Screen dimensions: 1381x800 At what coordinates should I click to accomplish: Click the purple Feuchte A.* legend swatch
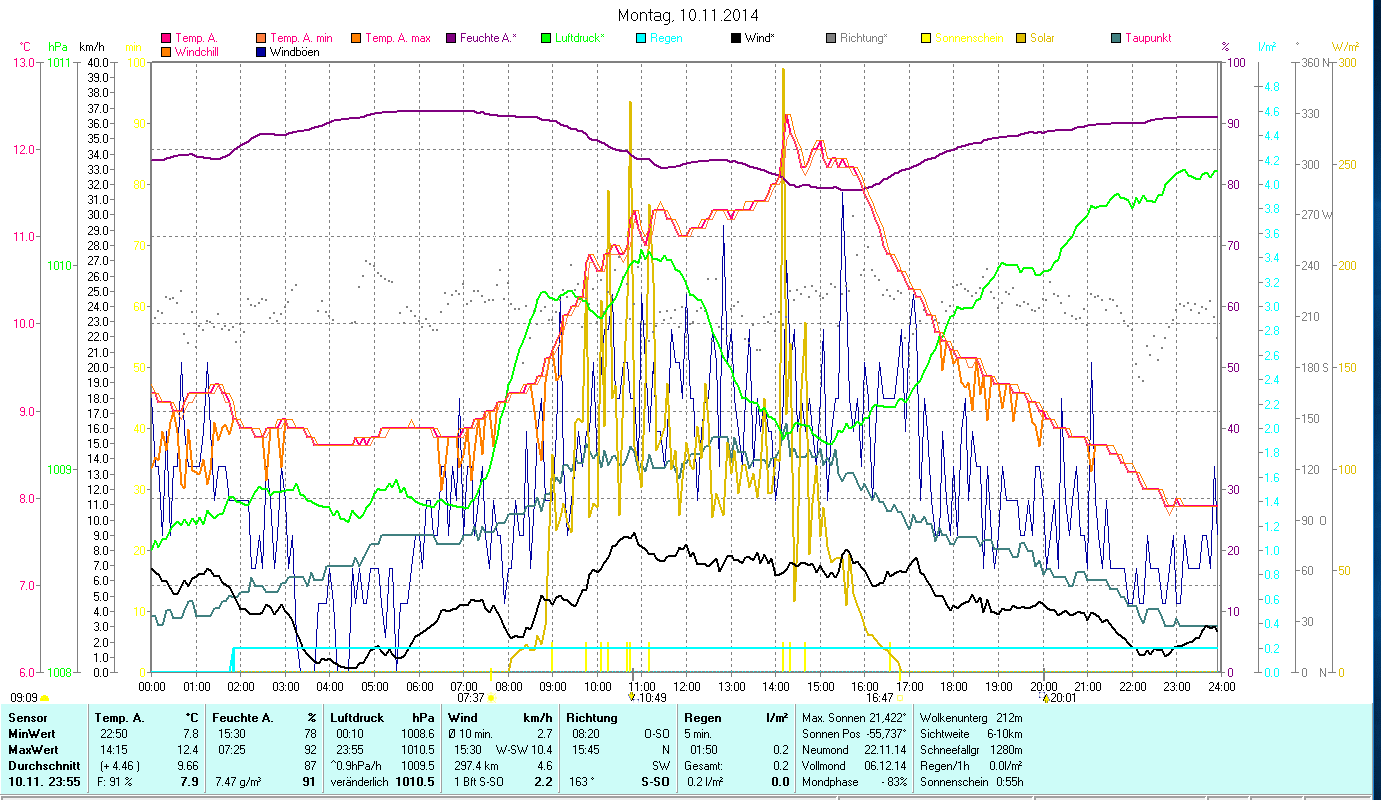pyautogui.click(x=450, y=39)
